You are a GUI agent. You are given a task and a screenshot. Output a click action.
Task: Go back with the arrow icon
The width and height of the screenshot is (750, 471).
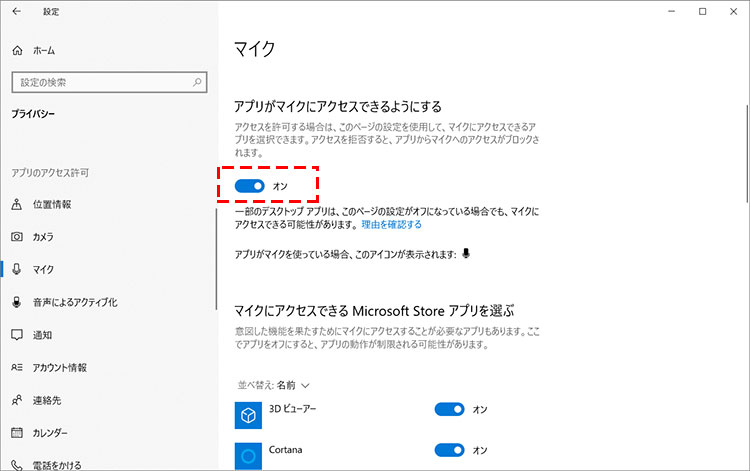pyautogui.click(x=17, y=11)
